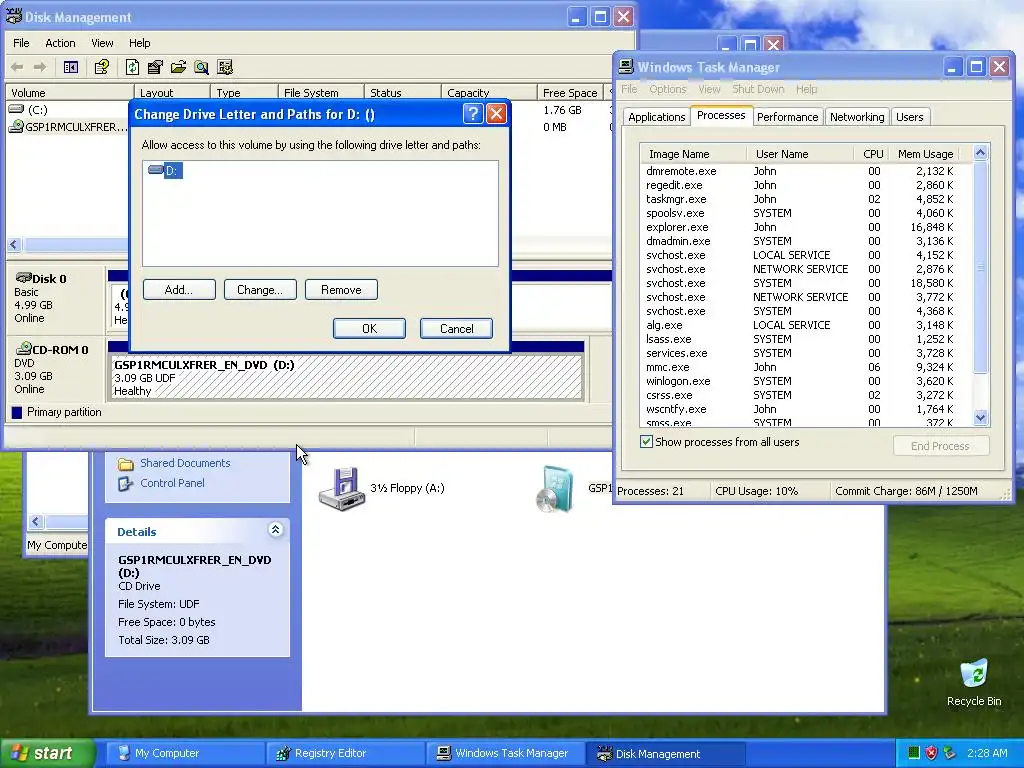This screenshot has width=1024, height=768.
Task: Select the DVD drive icon in My Computer
Action: point(554,488)
